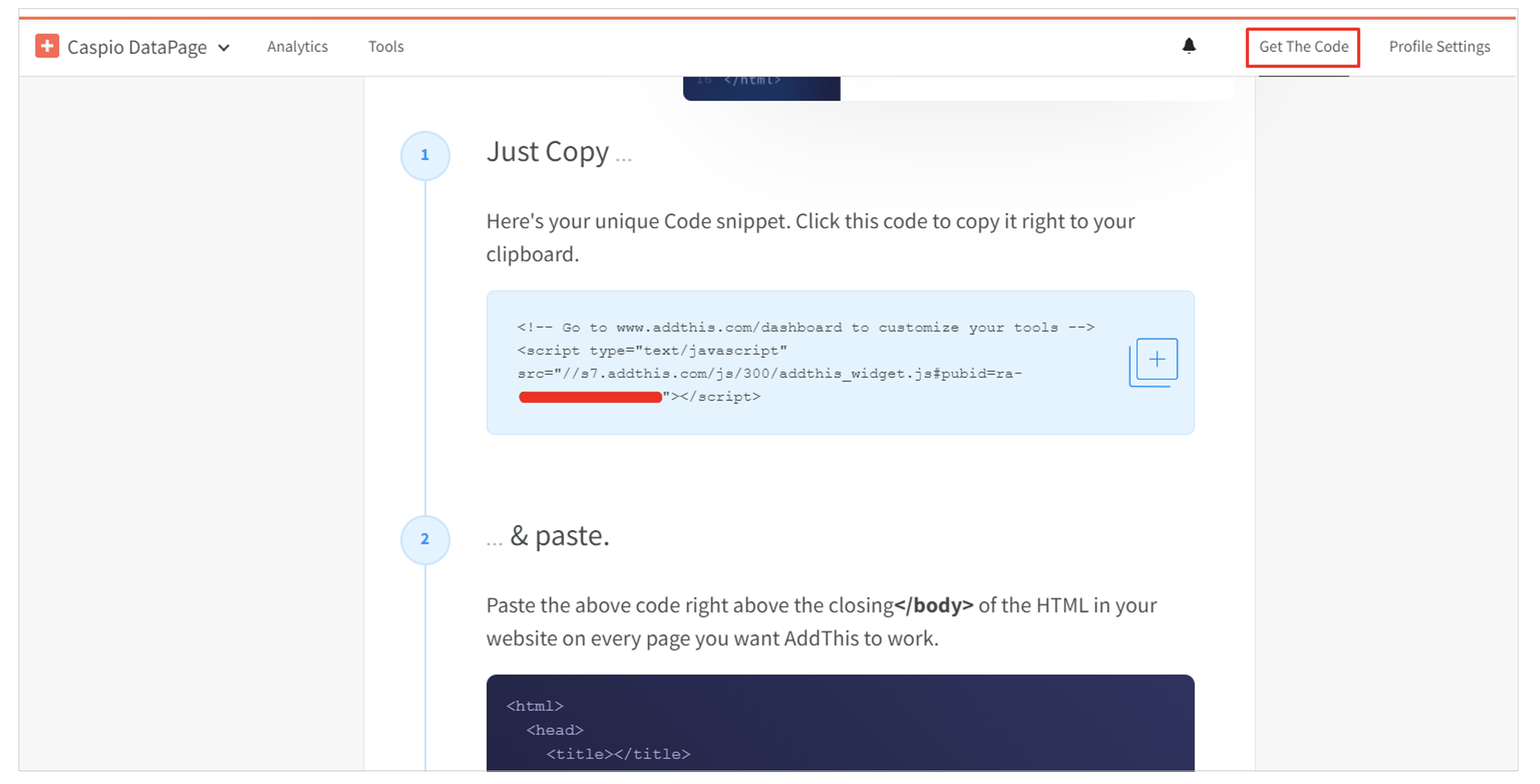Screen dimensions: 1540x784
Task: Open Profile Settings
Action: pyautogui.click(x=1440, y=47)
